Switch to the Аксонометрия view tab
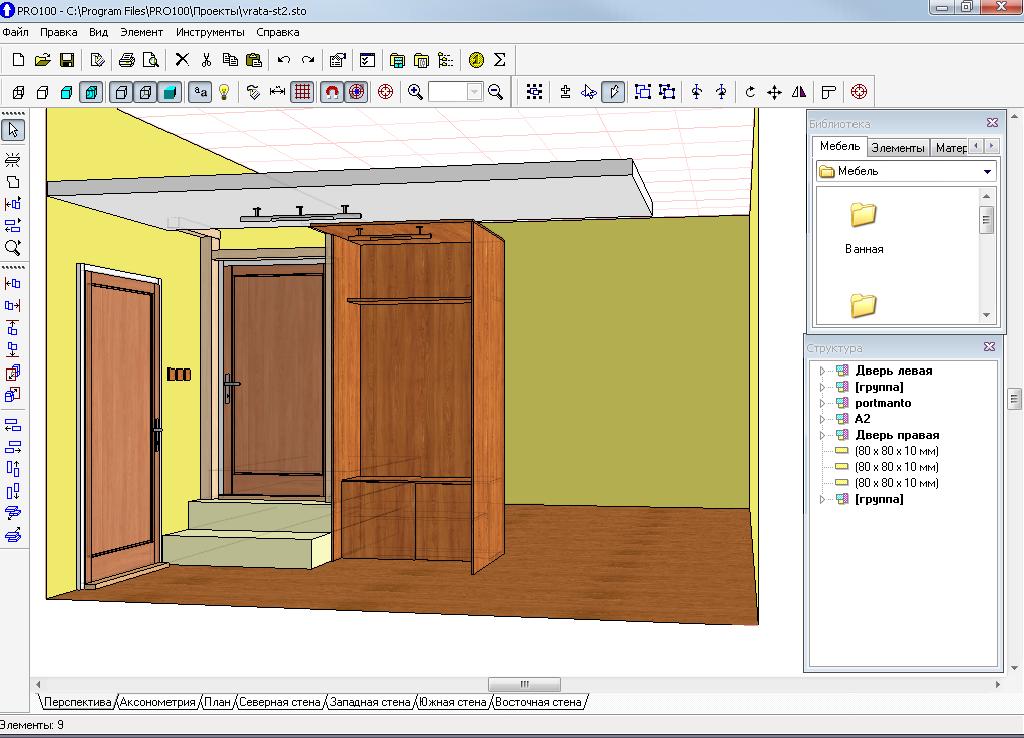Viewport: 1024px width, 738px height. (x=157, y=702)
